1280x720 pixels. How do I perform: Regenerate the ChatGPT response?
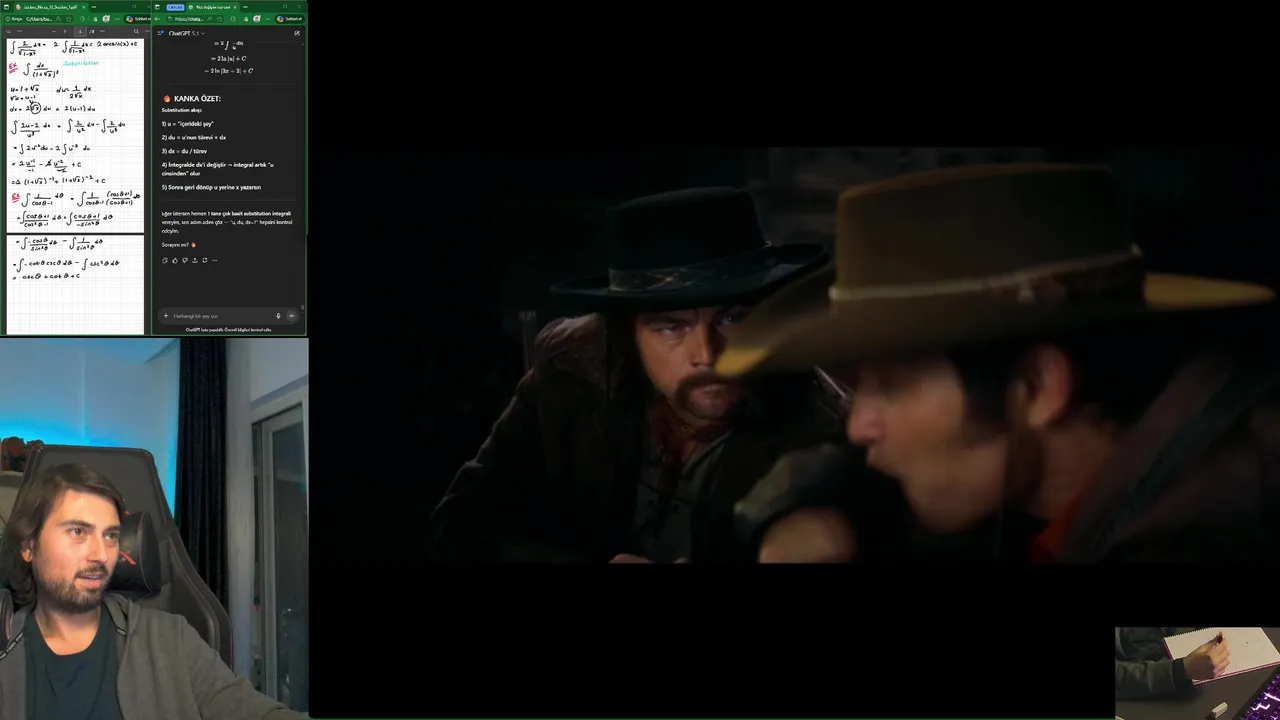coord(205,260)
